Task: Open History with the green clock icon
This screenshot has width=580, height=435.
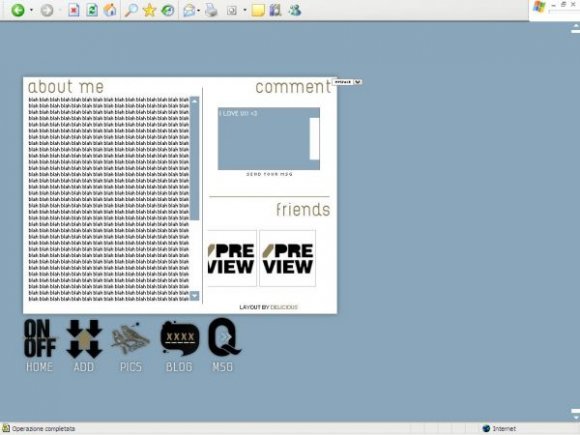Action: click(168, 10)
